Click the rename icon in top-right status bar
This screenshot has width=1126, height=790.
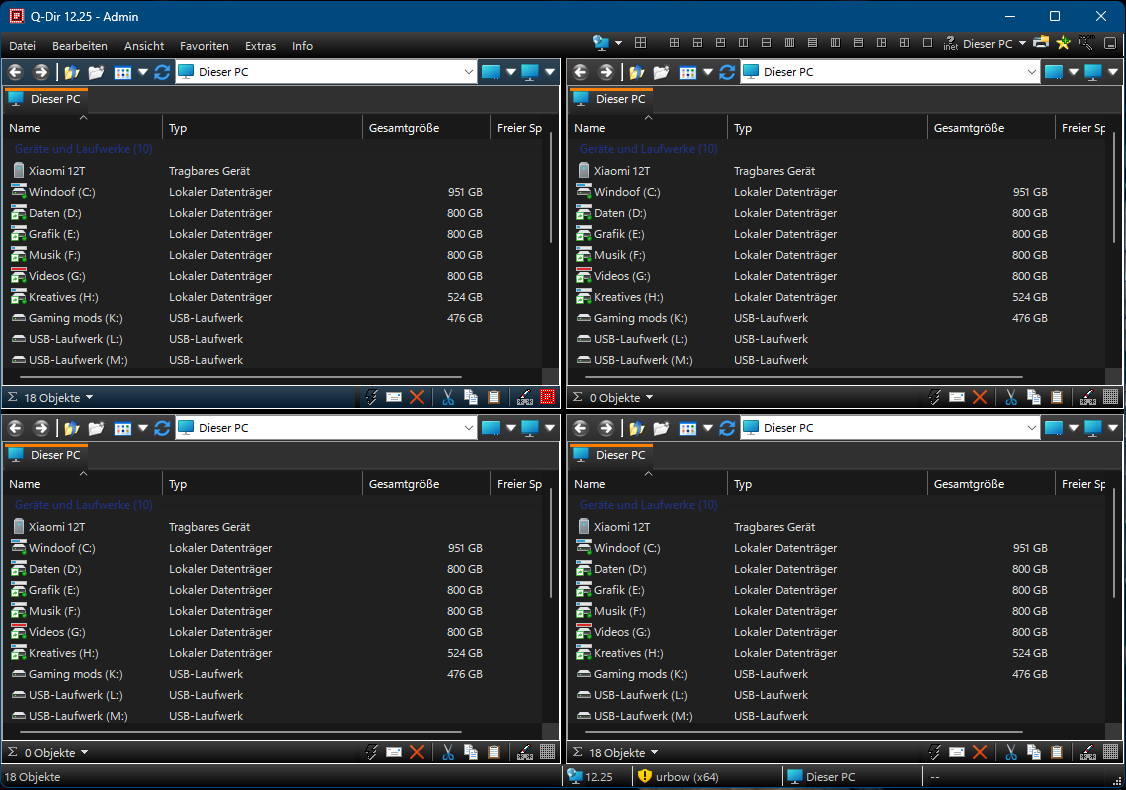pyautogui.click(x=957, y=397)
